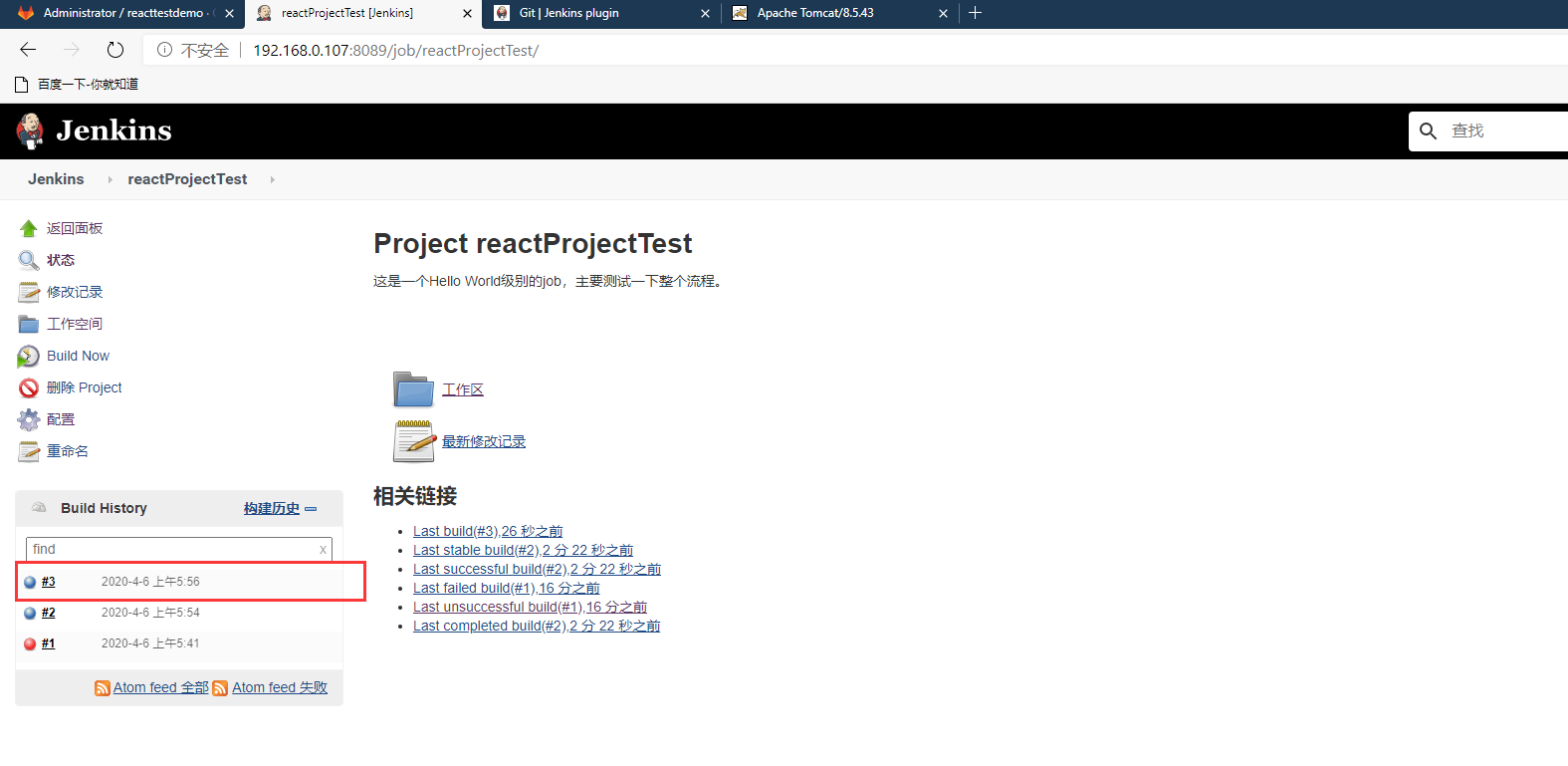Open a new browser tab with plus

click(976, 13)
